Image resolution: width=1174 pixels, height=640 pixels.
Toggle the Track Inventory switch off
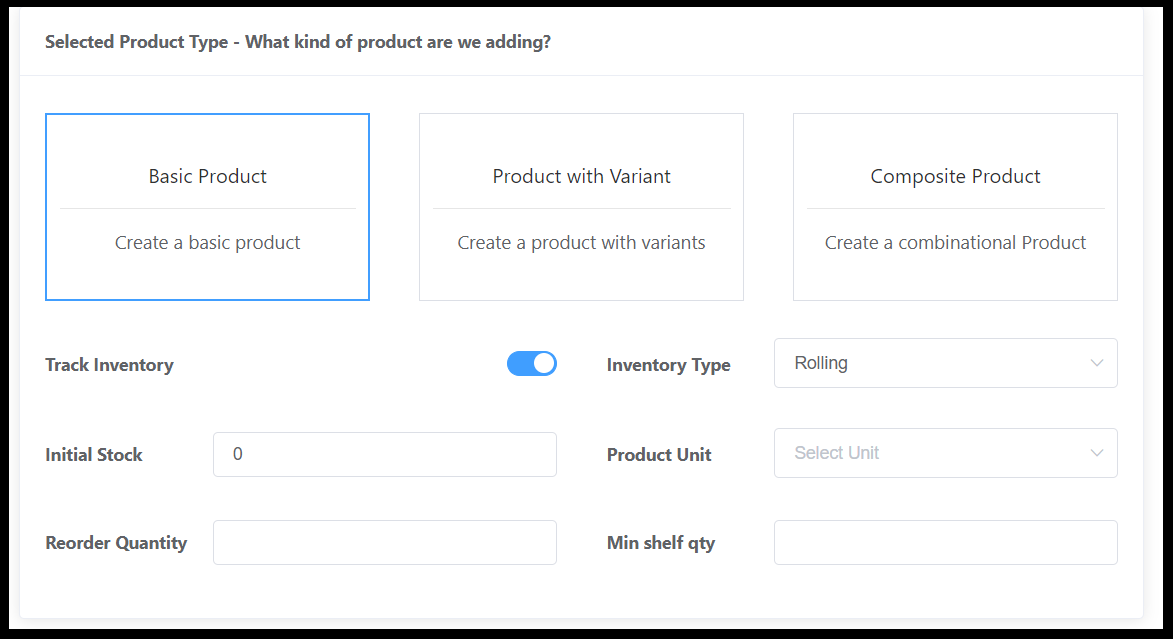tap(531, 363)
